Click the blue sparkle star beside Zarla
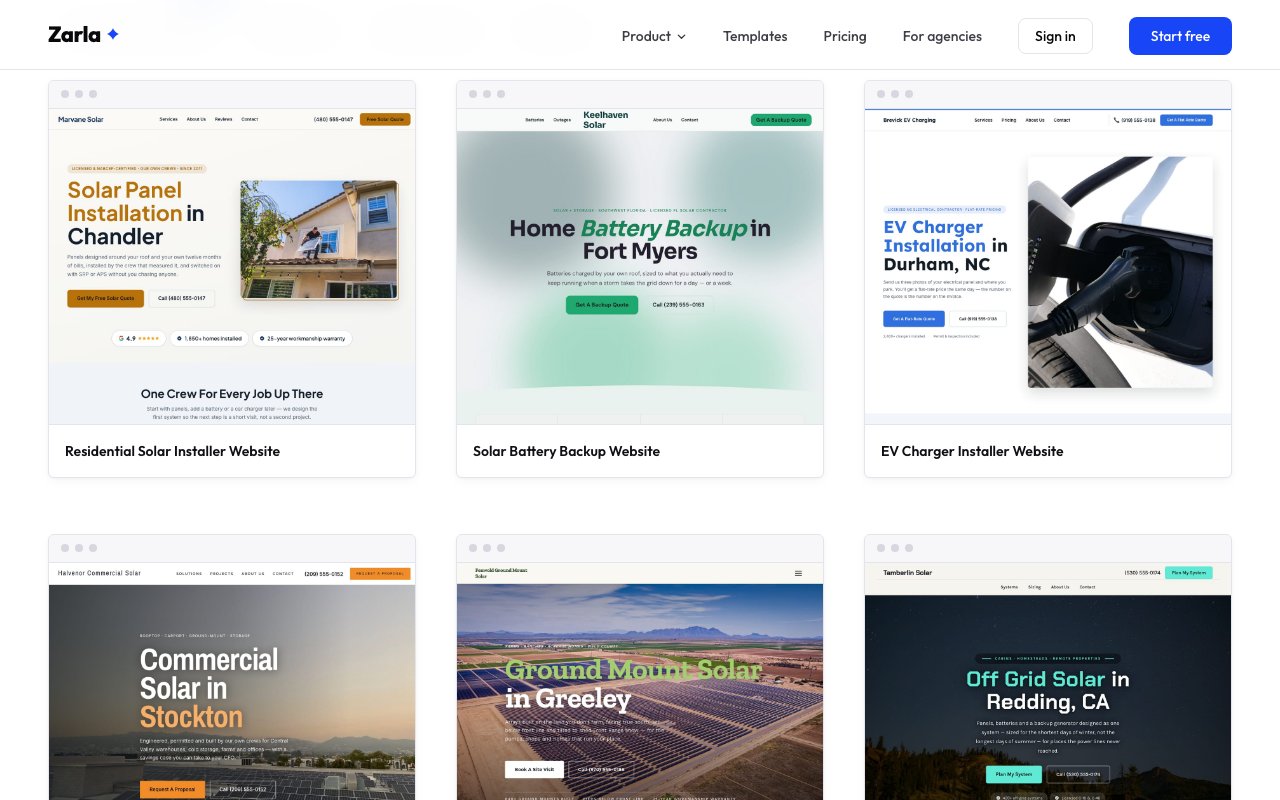 click(113, 34)
